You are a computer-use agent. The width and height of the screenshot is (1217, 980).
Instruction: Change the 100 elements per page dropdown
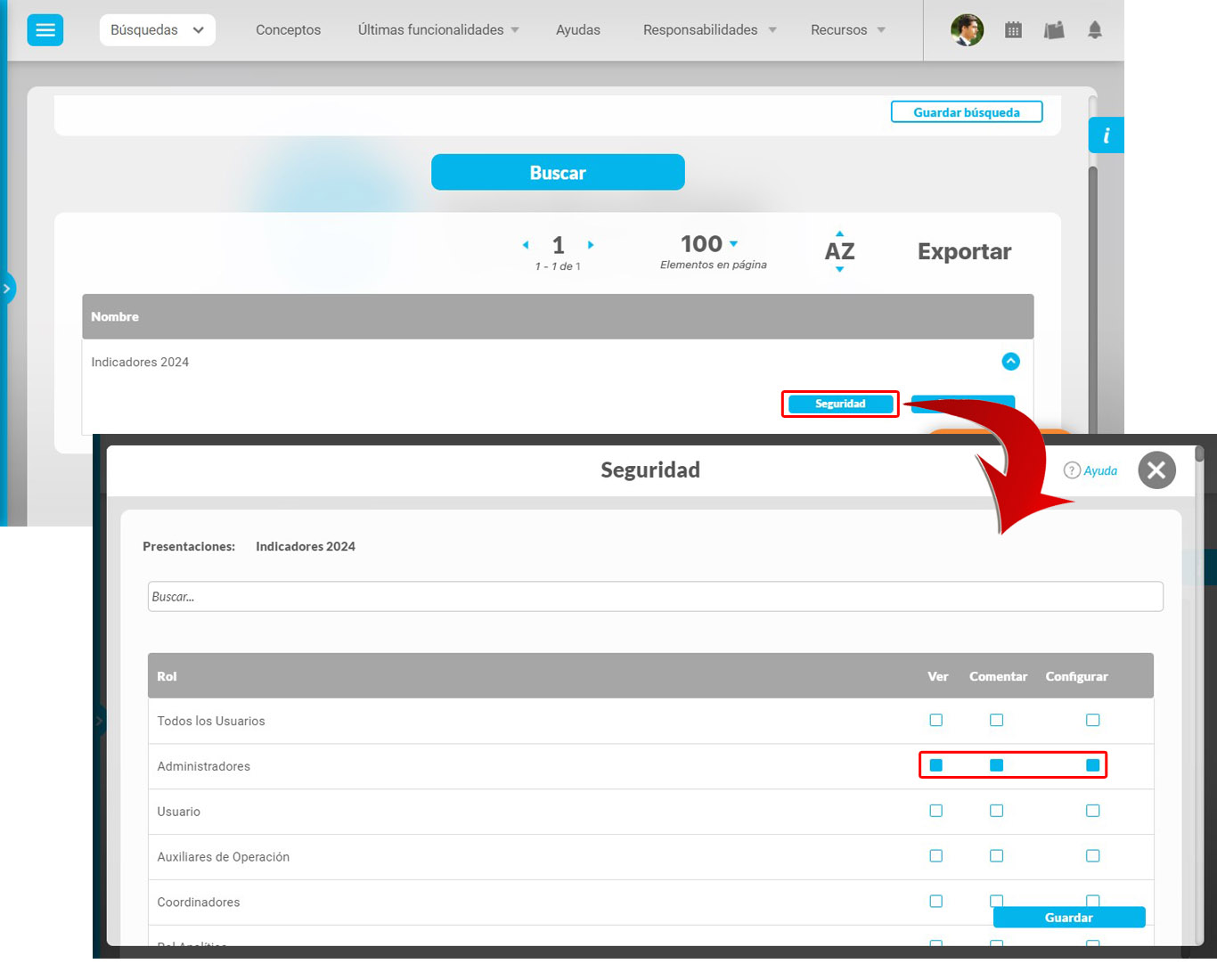point(709,244)
